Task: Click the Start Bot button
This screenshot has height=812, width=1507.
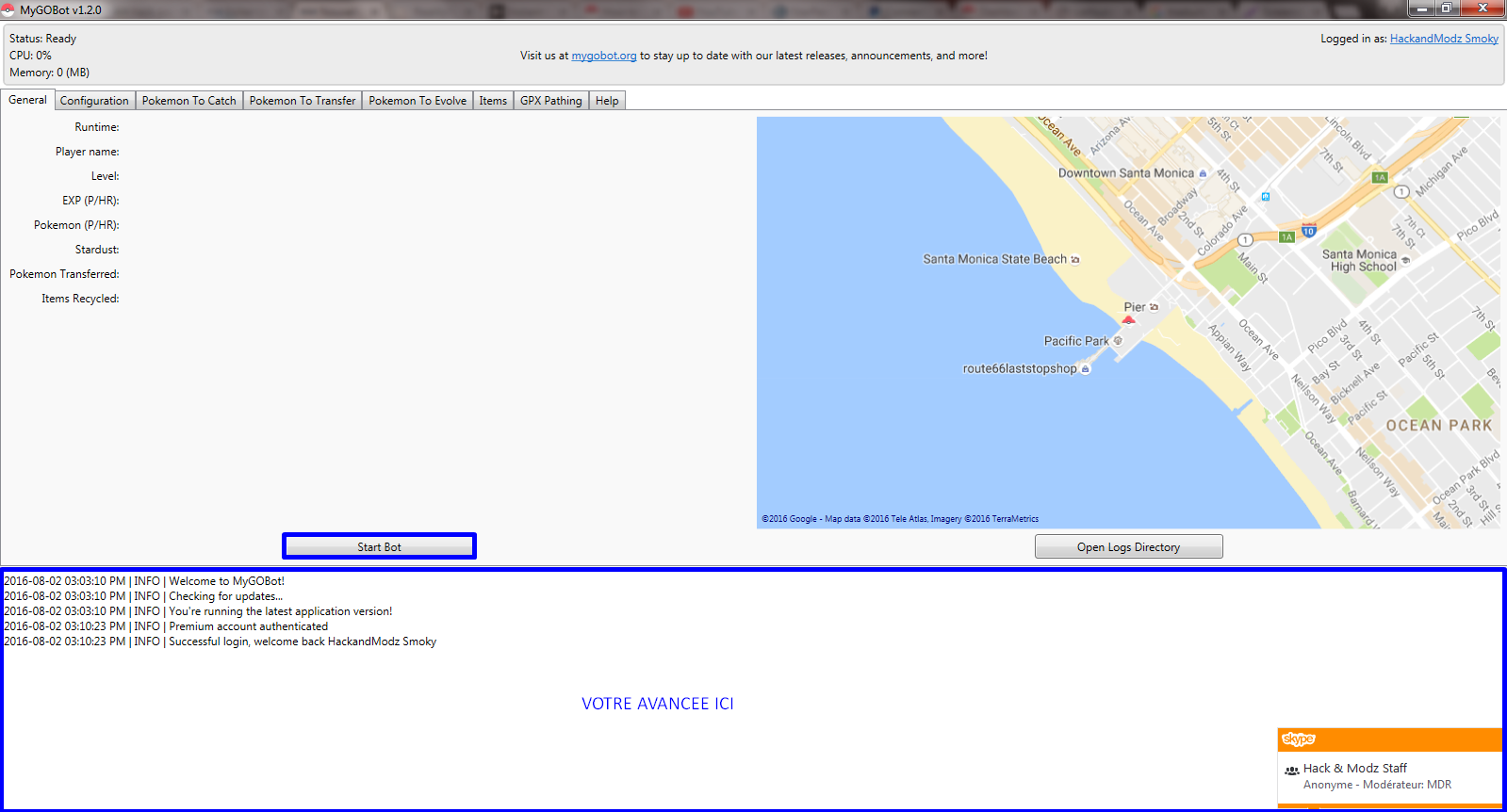Action: [x=379, y=546]
